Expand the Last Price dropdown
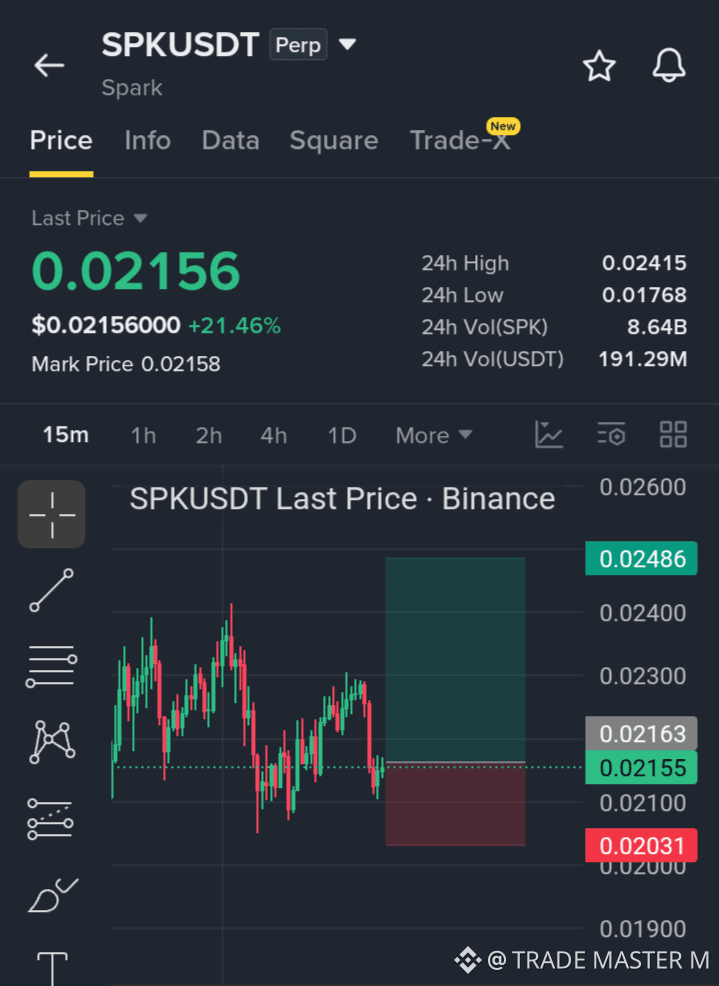 click(x=89, y=218)
